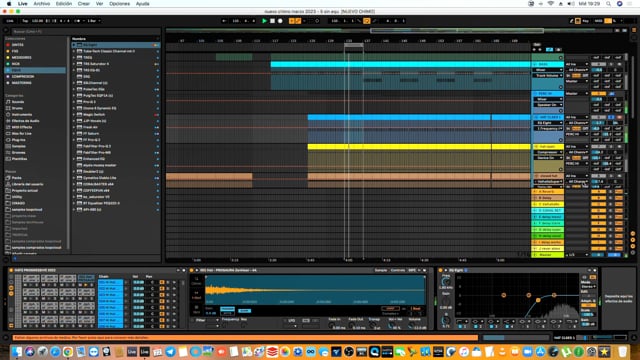Open Spotlight search in macOS menu bar
This screenshot has width=640, height=360.
click(609, 4)
